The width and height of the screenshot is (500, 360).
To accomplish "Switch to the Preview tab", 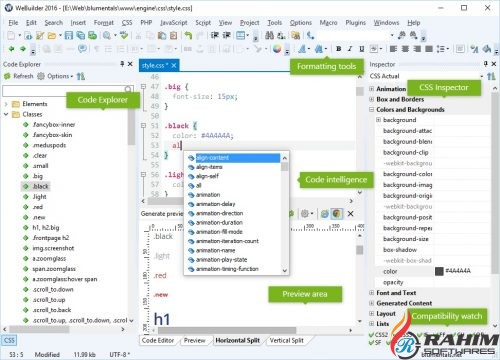I will click(194, 340).
